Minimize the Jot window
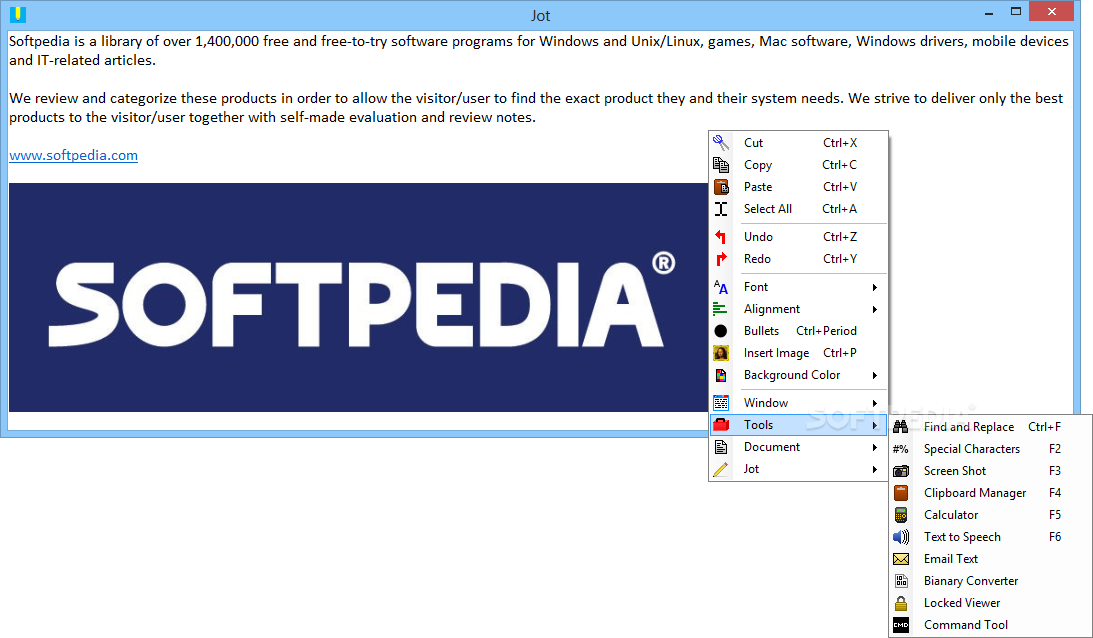The image size is (1093, 638). [x=989, y=13]
